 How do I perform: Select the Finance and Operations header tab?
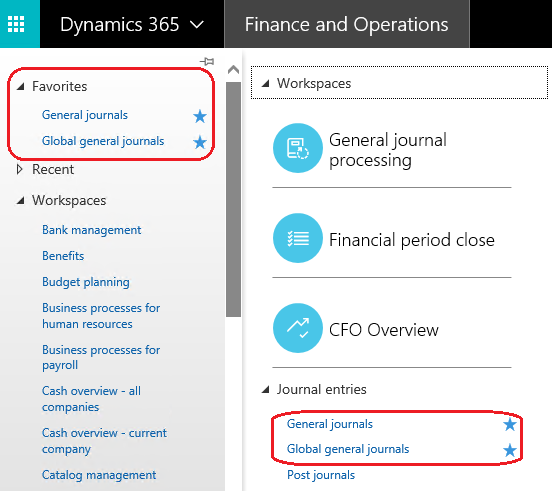click(347, 24)
